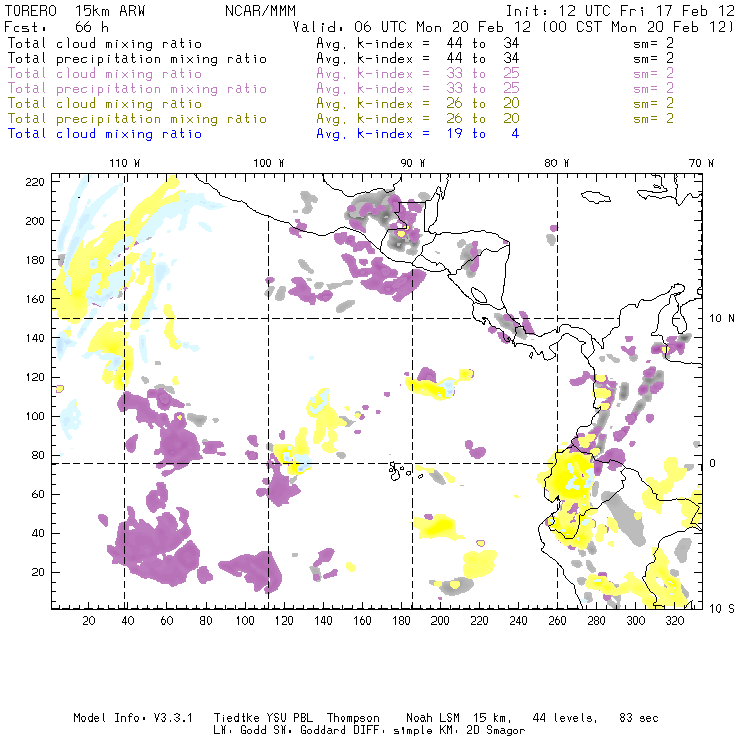Click the 'NCAR/MMM' header label
740x740 pixels.
[x=261, y=11]
